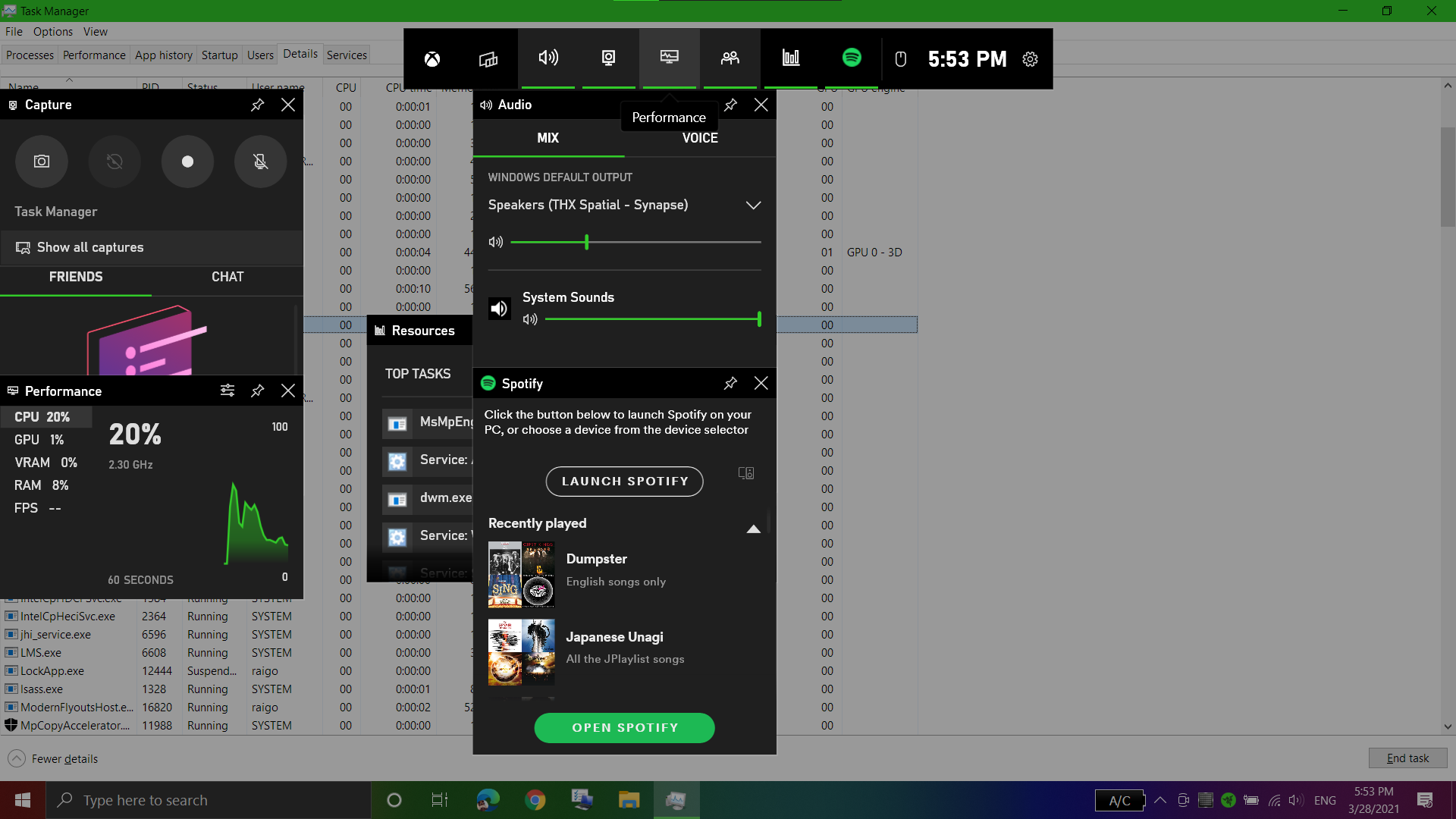
Task: Show hidden tray icons chevron
Action: 1160,800
